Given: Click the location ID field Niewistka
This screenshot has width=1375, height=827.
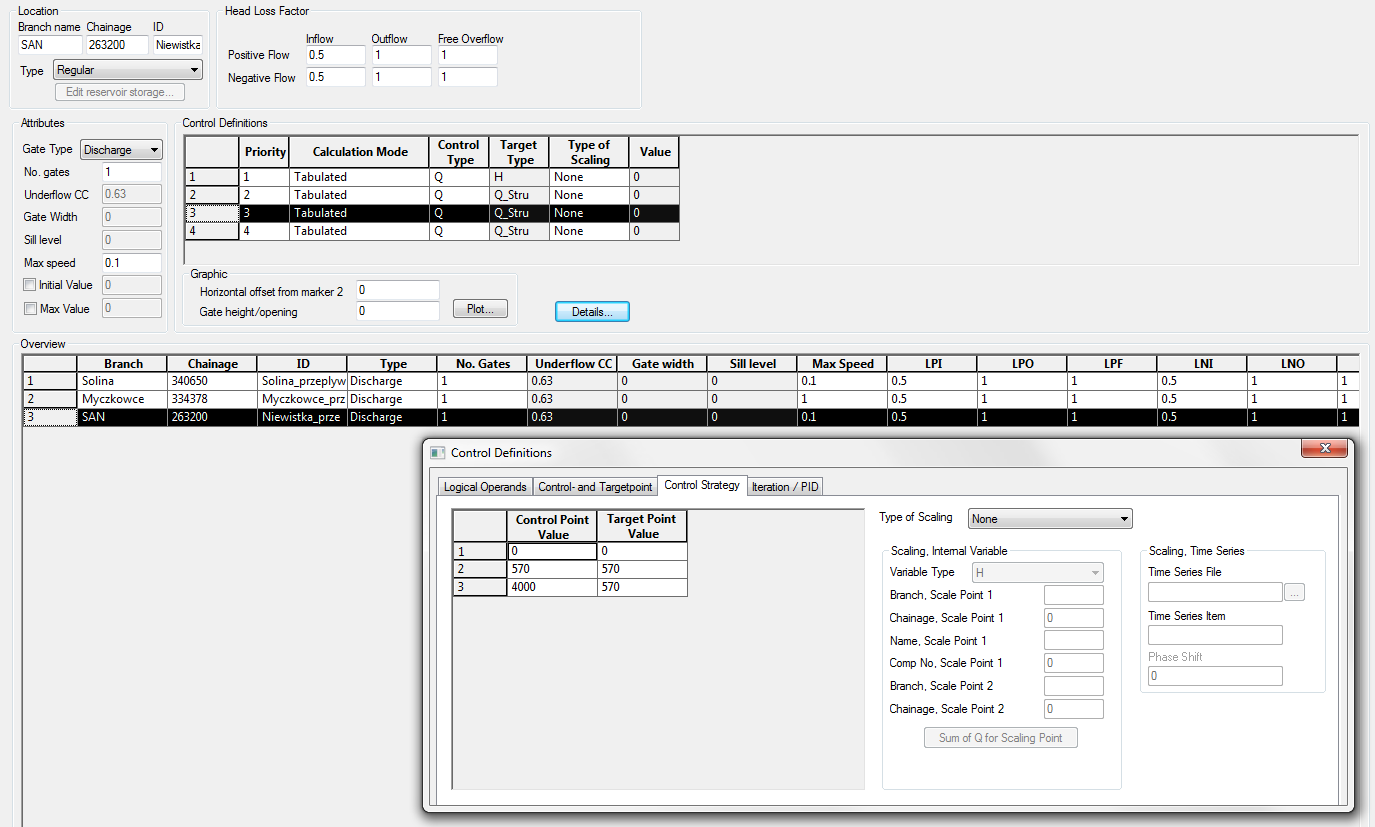Looking at the screenshot, I should coord(178,45).
